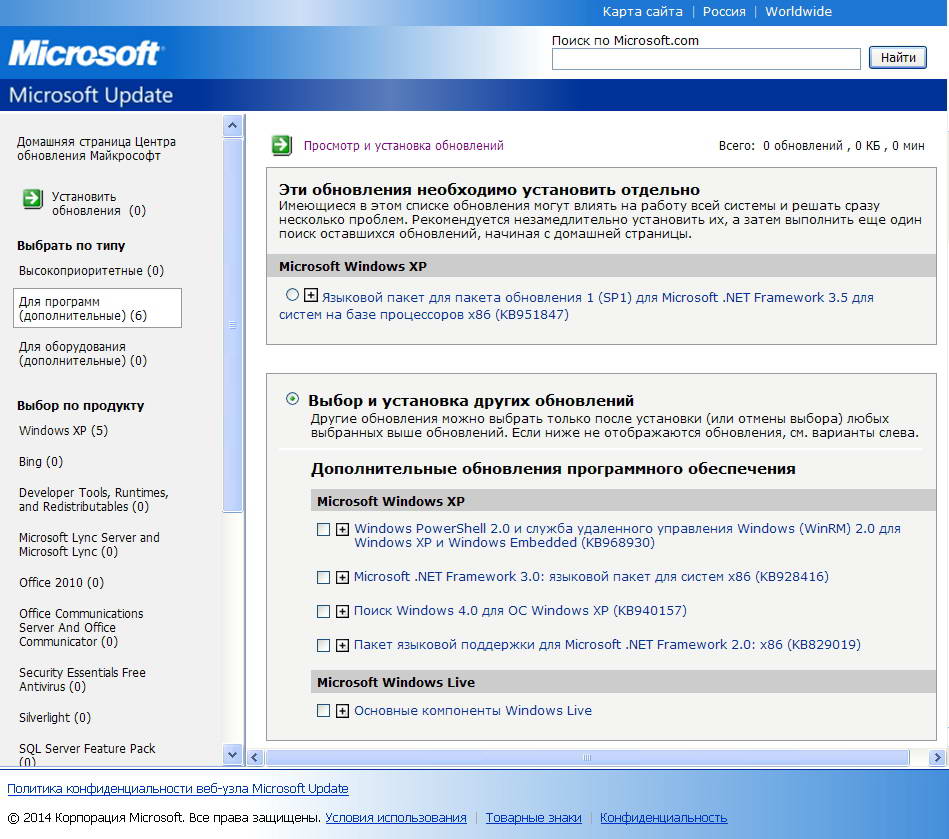Image resolution: width=949 pixels, height=839 pixels.
Task: Expand the .NET Framework 2.0 KB829019 entry
Action: 342,646
